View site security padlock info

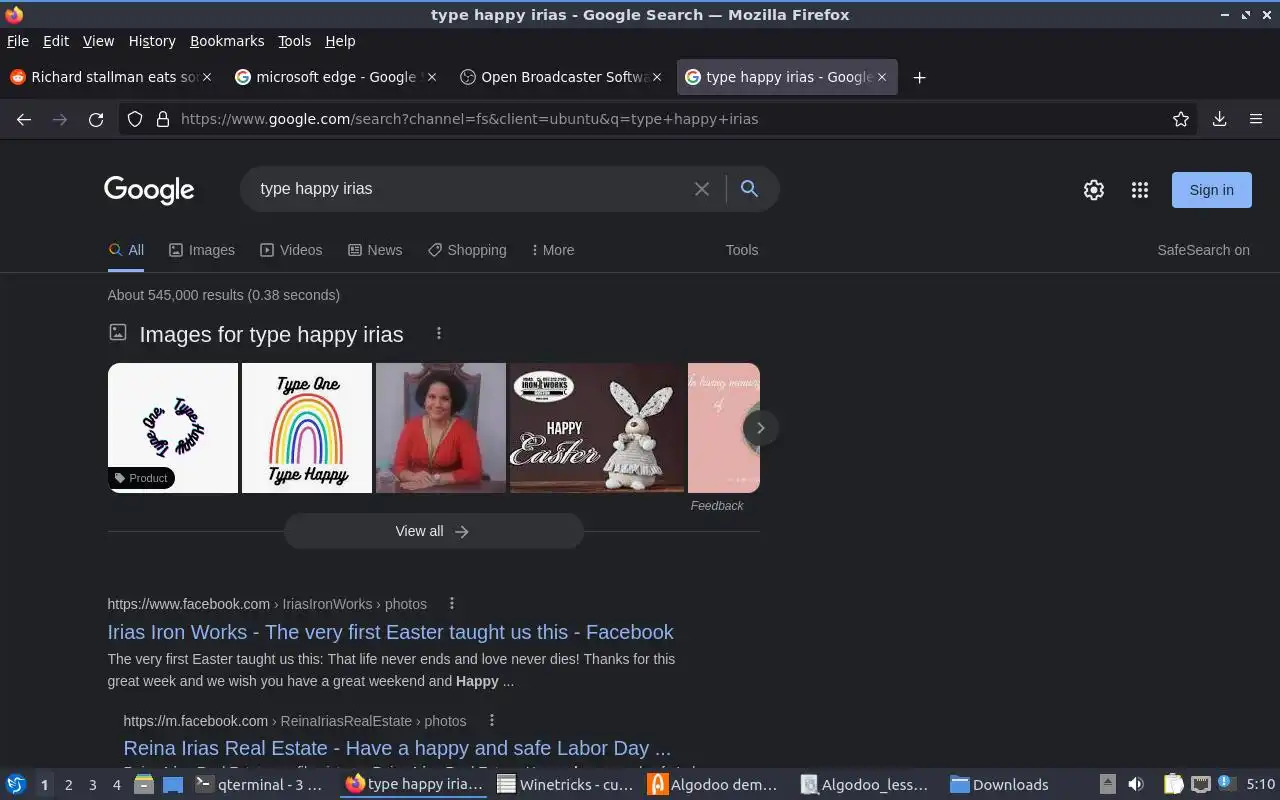coord(163,119)
